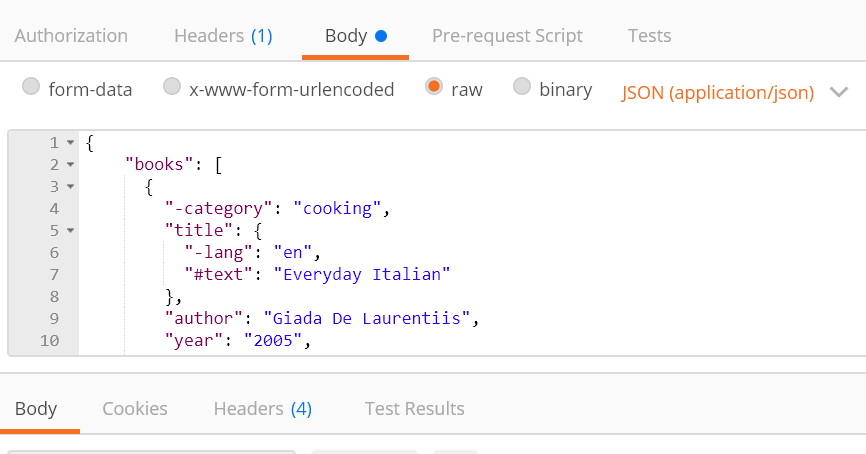
Task: Collapse the "title" object fold at line 5
Action: coord(70,230)
